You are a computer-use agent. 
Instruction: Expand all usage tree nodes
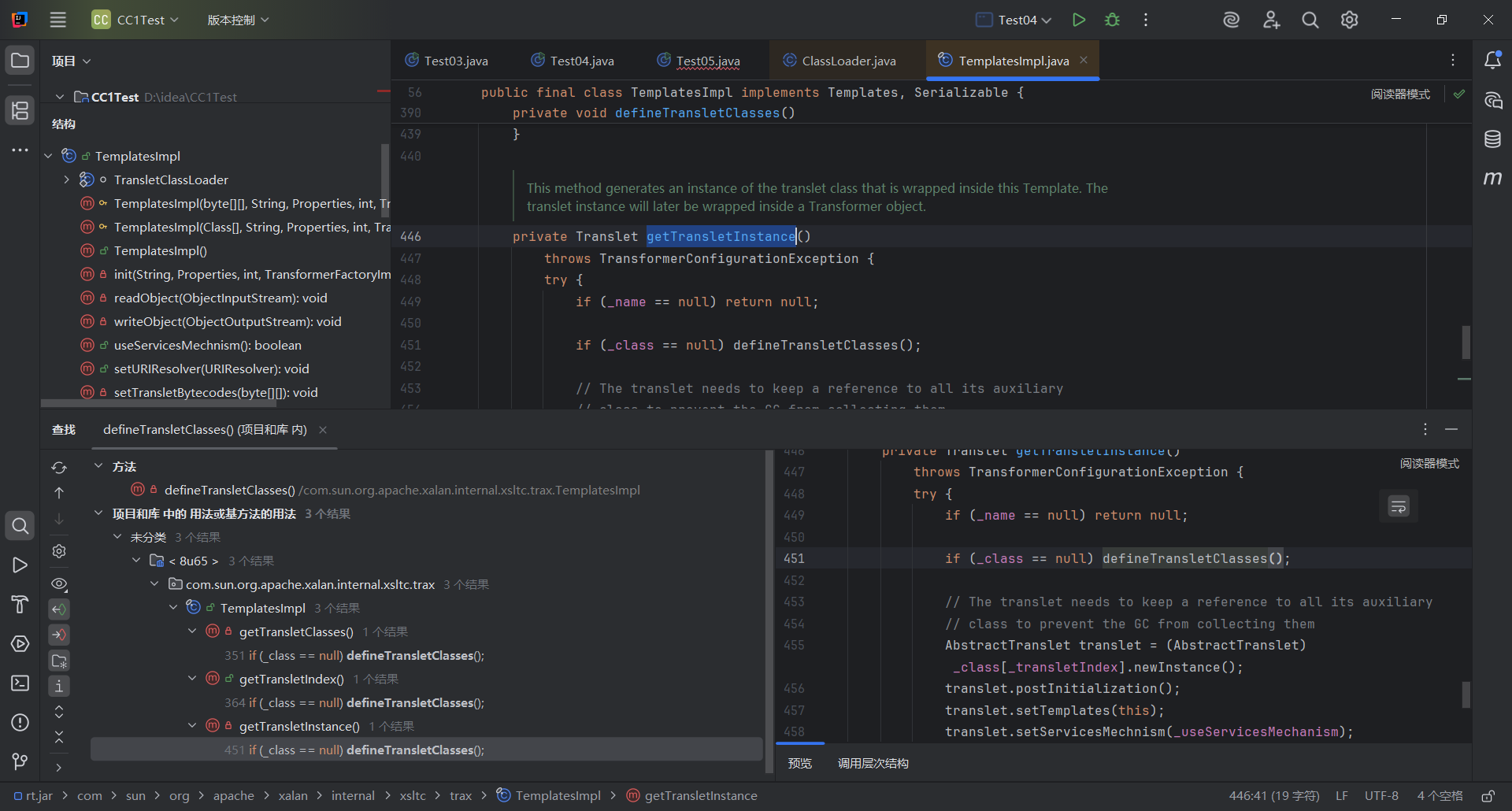click(59, 712)
